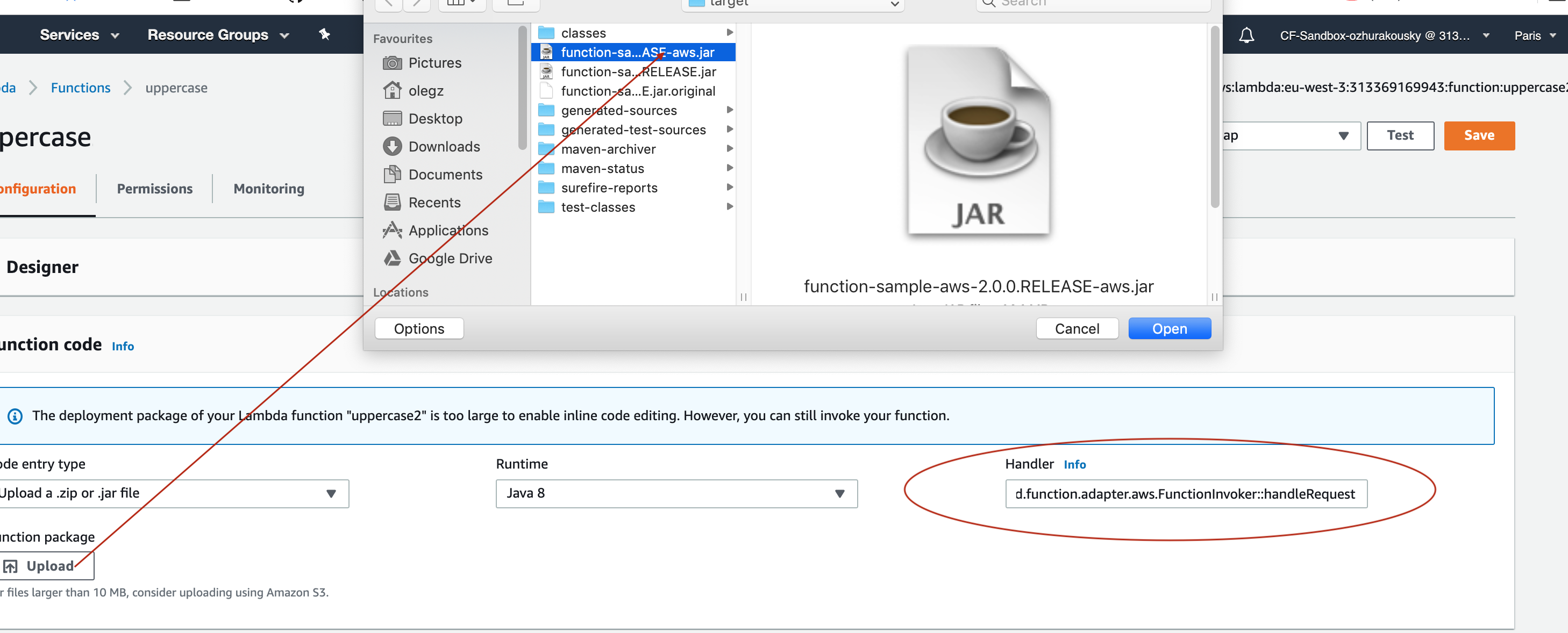Open the generated-sources folder

click(617, 110)
